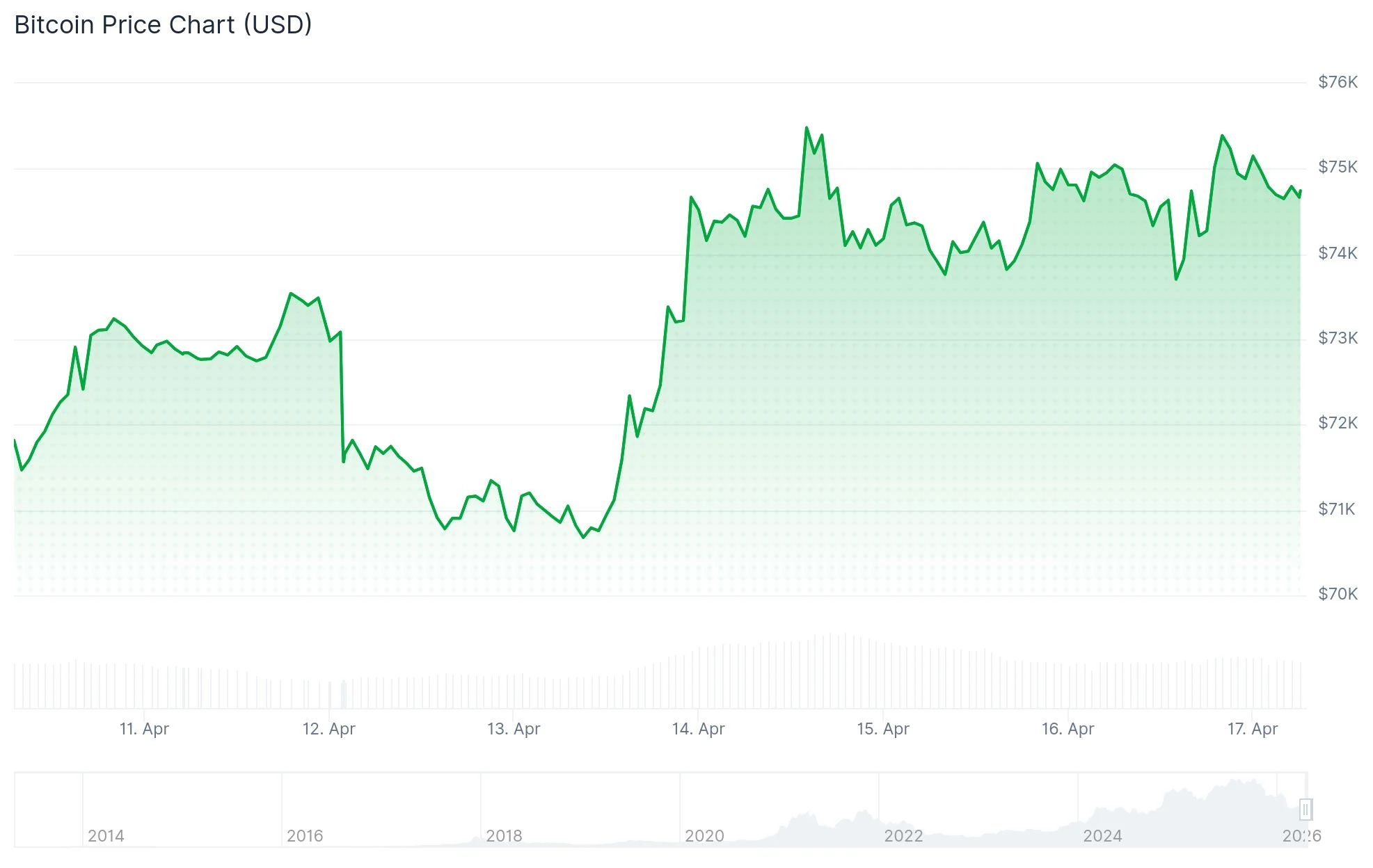The image size is (1373, 868).
Task: Jump to 2018 in the navigator
Action: click(504, 835)
